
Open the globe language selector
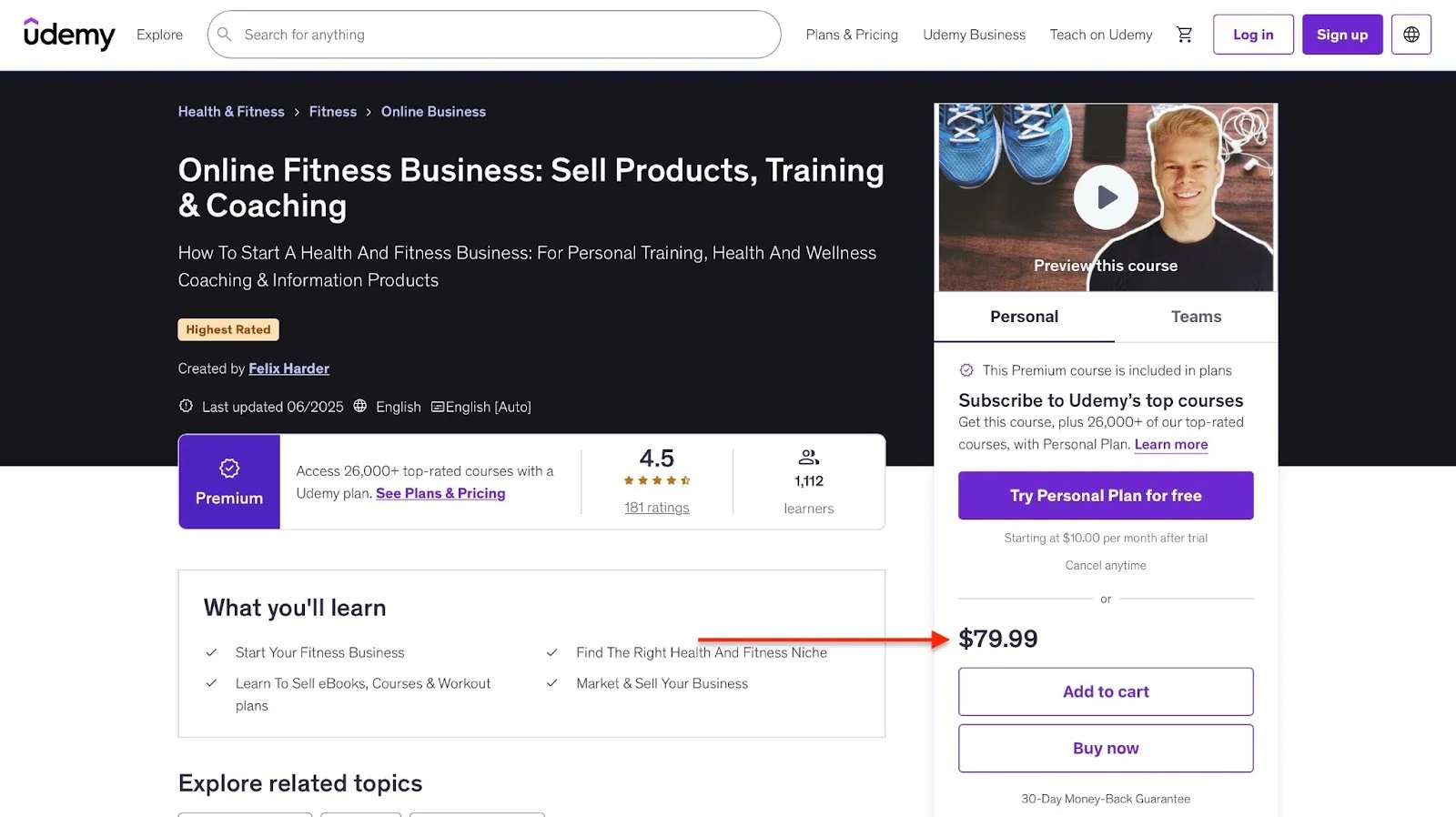point(1411,35)
